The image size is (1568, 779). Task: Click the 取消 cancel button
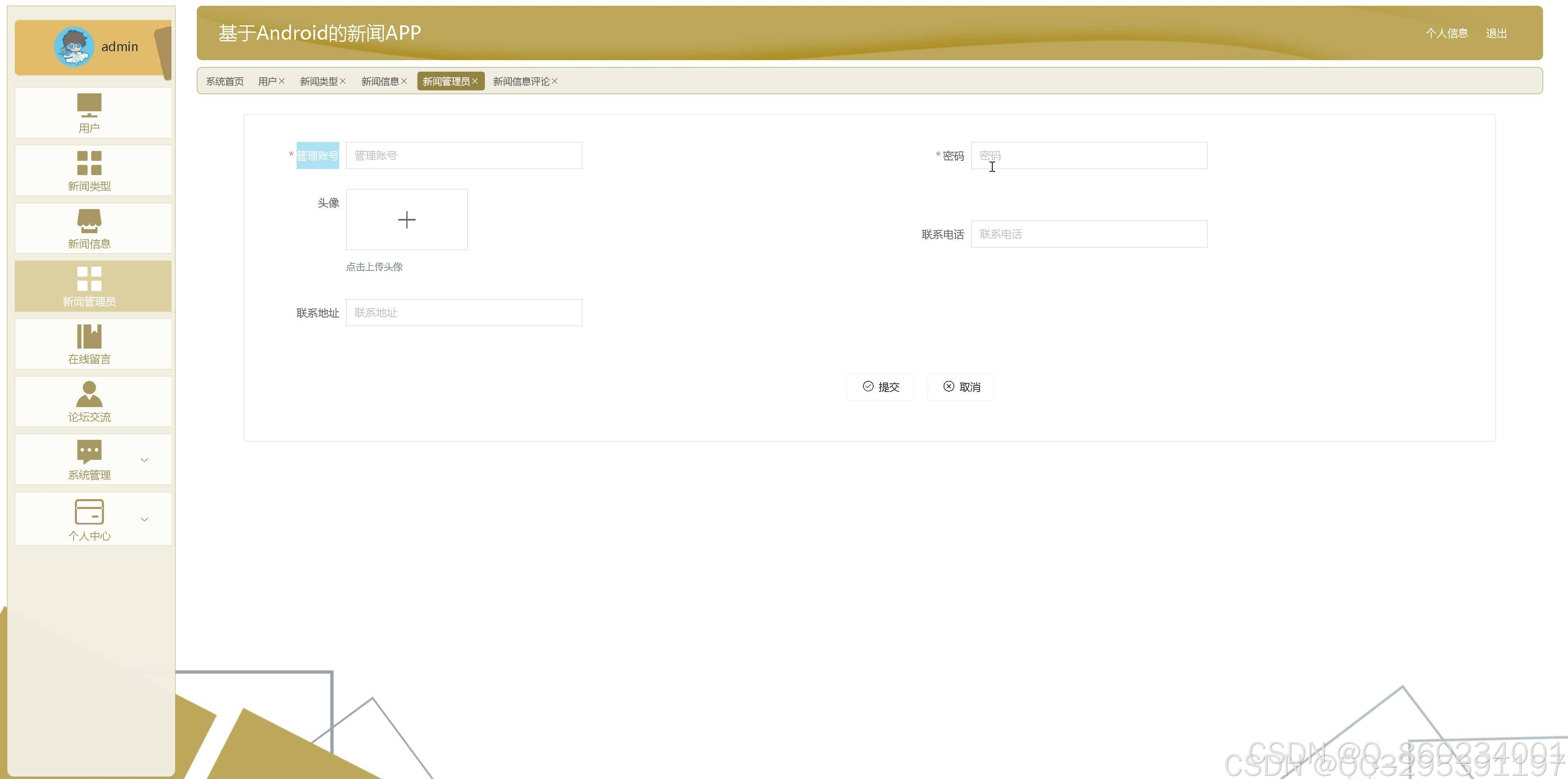(x=960, y=387)
